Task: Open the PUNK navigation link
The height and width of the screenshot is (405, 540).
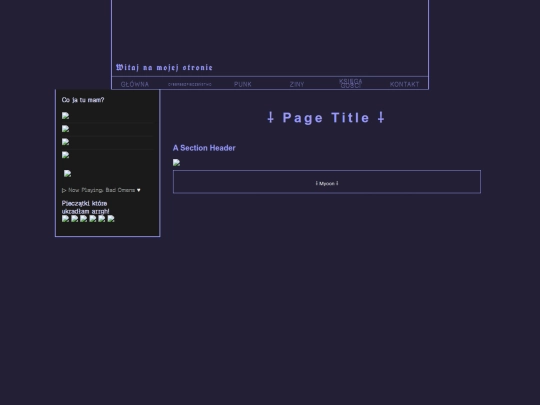Action: click(243, 84)
